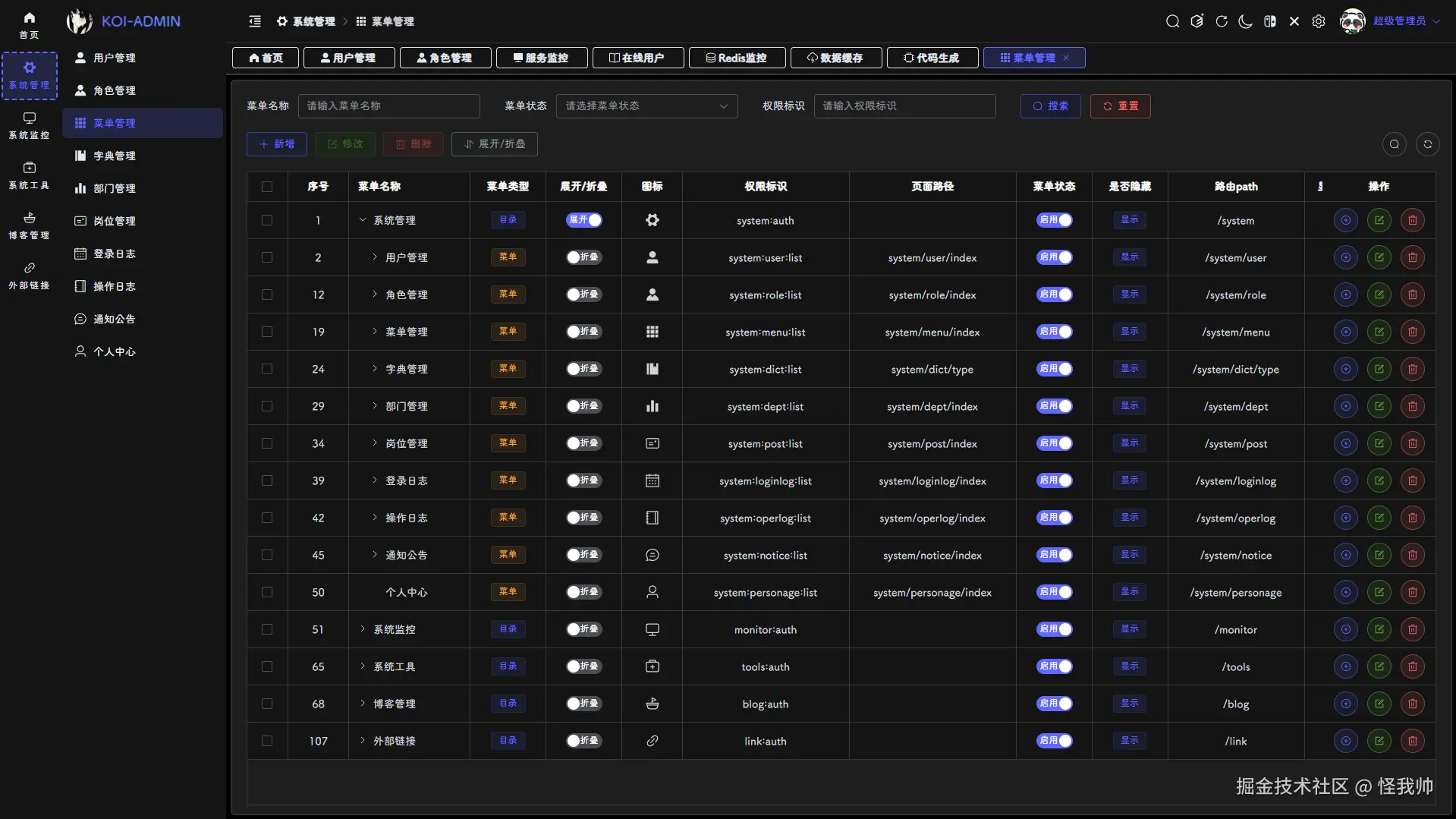
Task: Toggle 启用 status switch for 字典管理 row
Action: click(x=1054, y=369)
